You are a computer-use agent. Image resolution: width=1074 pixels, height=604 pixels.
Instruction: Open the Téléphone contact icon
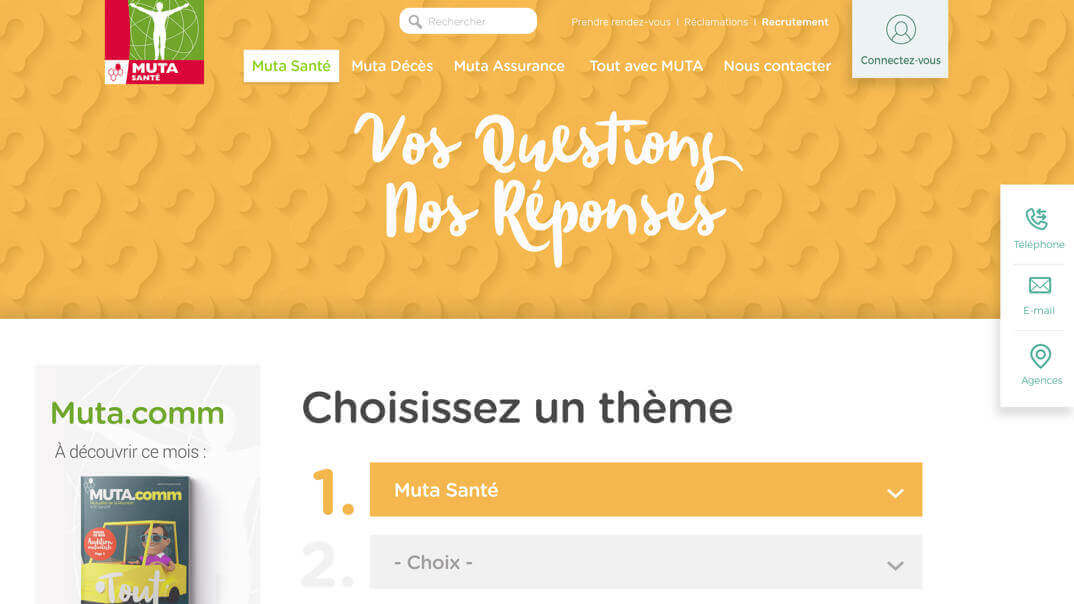(1037, 219)
